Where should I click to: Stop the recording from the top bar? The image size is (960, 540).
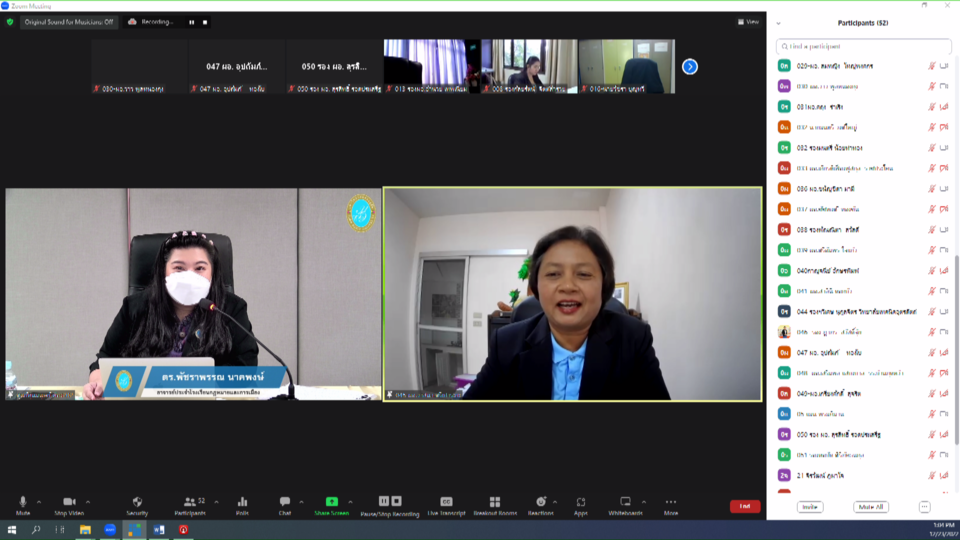click(205, 22)
